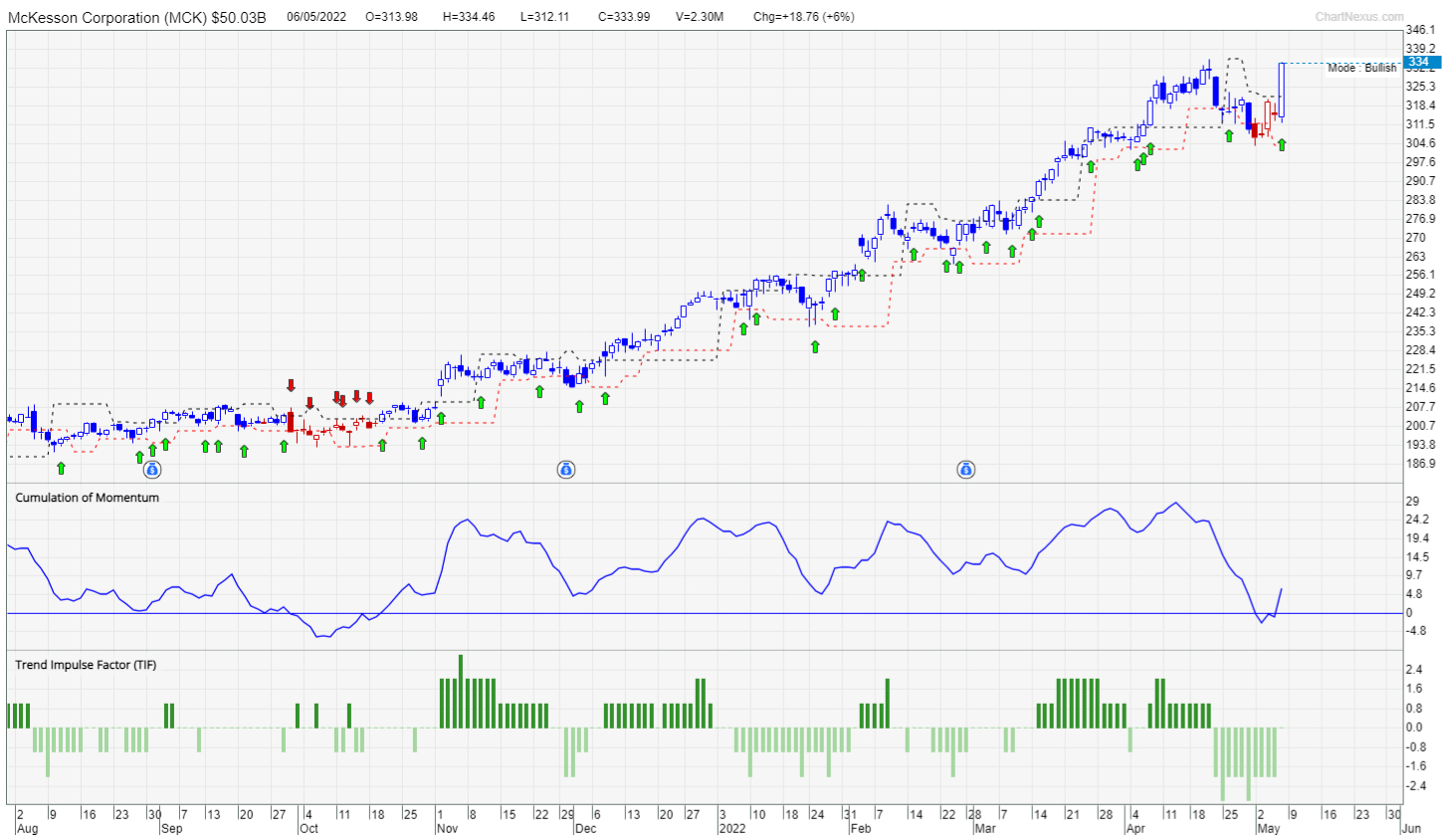Click the Mar label on time axis
The height and width of the screenshot is (840, 1444).
(x=984, y=828)
